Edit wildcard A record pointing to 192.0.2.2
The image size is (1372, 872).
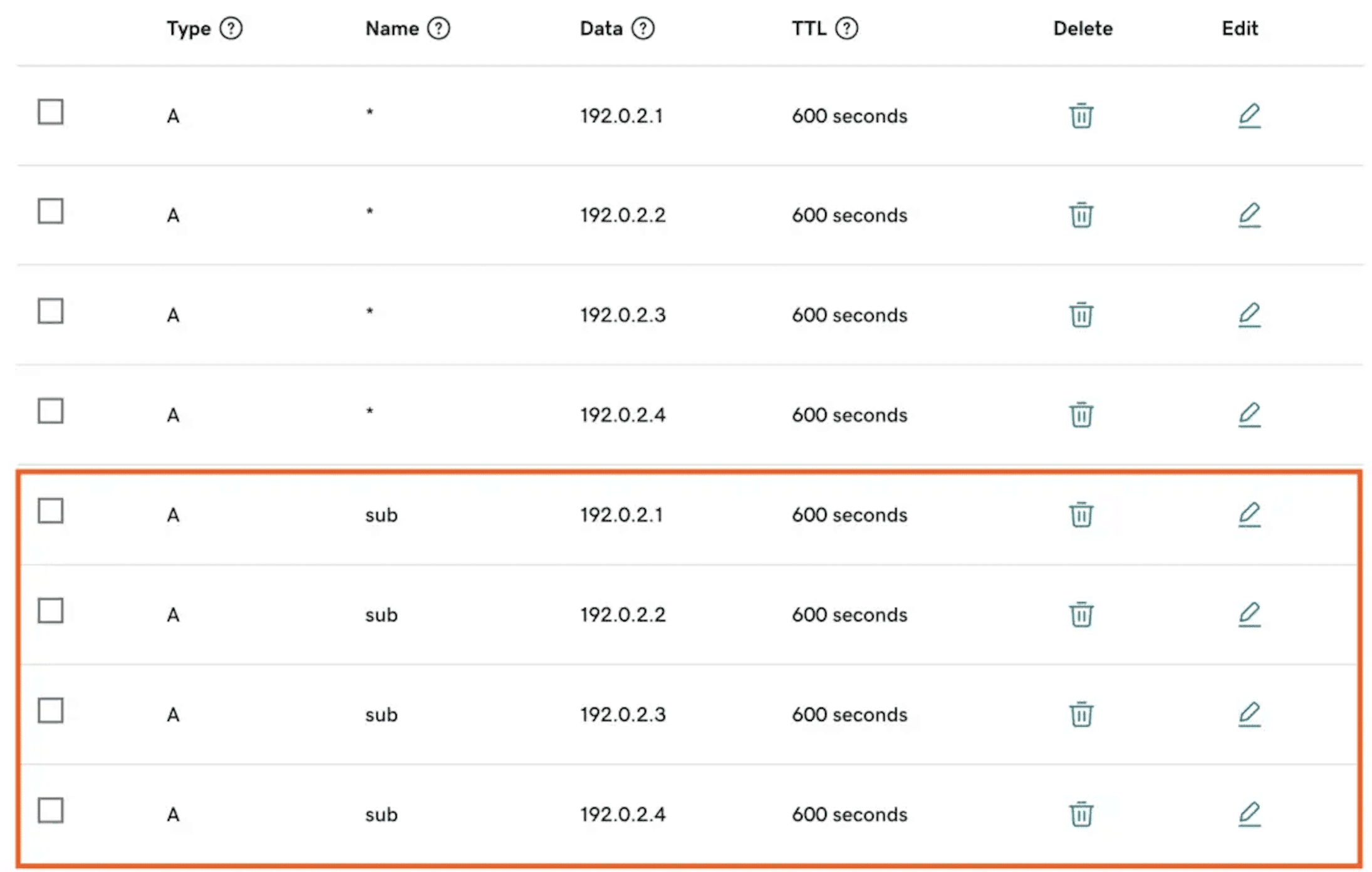1249,215
